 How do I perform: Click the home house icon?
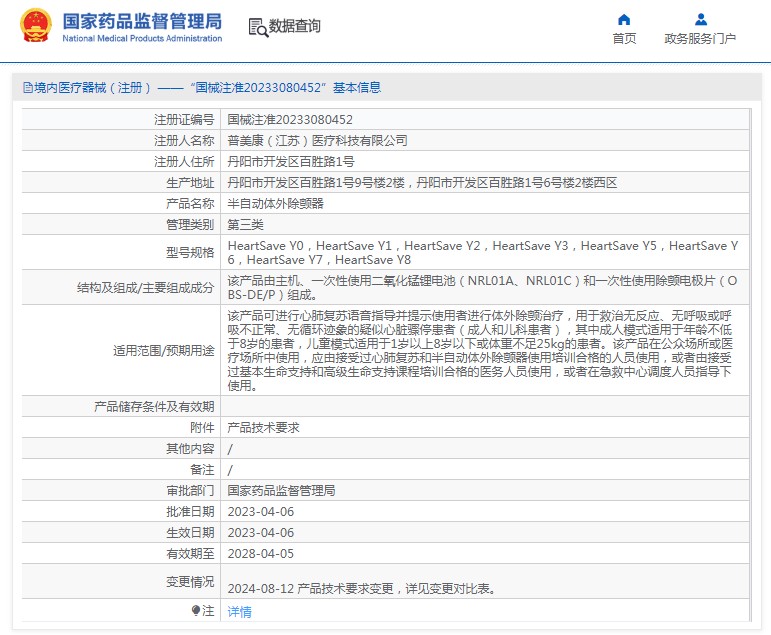click(x=624, y=19)
